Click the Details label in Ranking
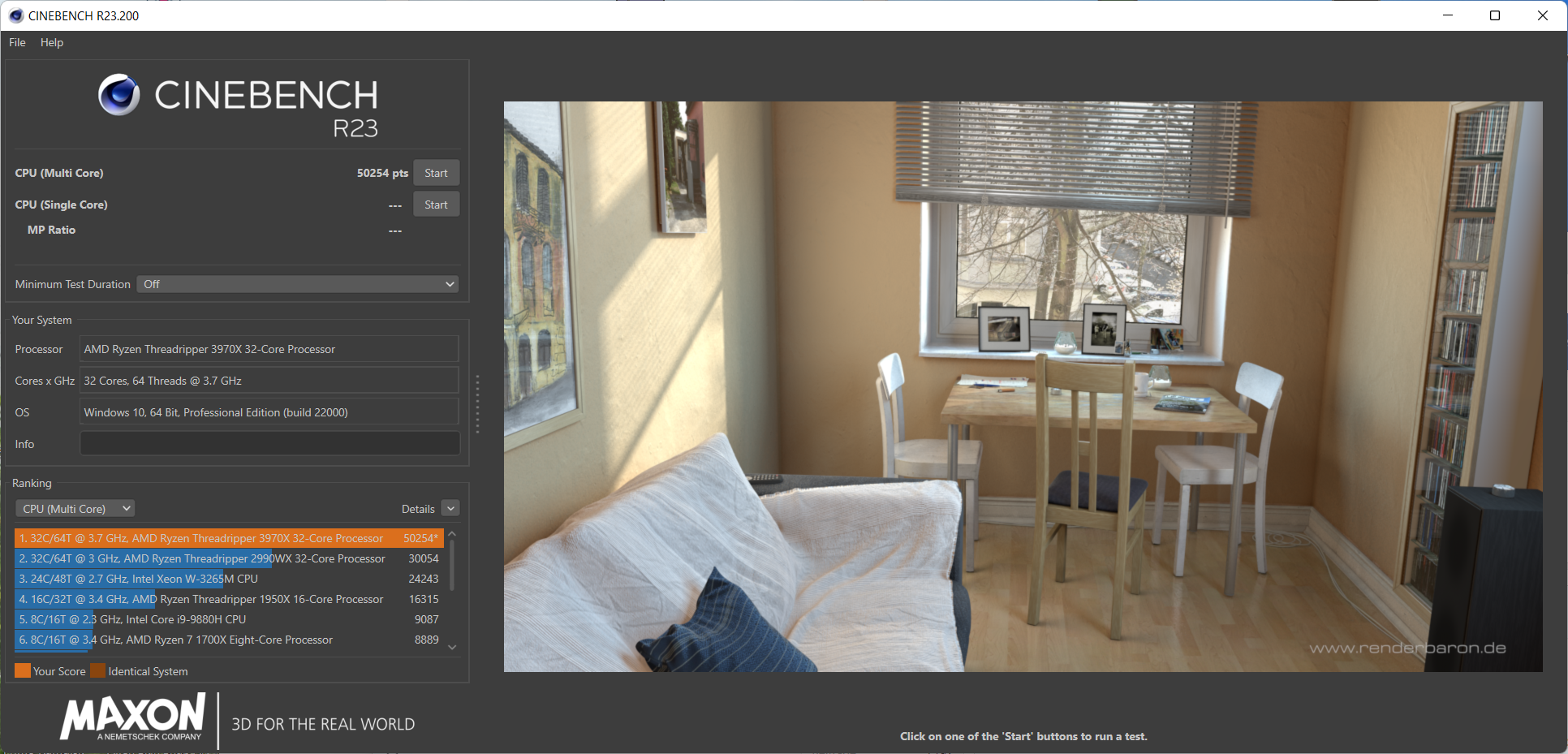Image resolution: width=1568 pixels, height=754 pixels. [418, 509]
